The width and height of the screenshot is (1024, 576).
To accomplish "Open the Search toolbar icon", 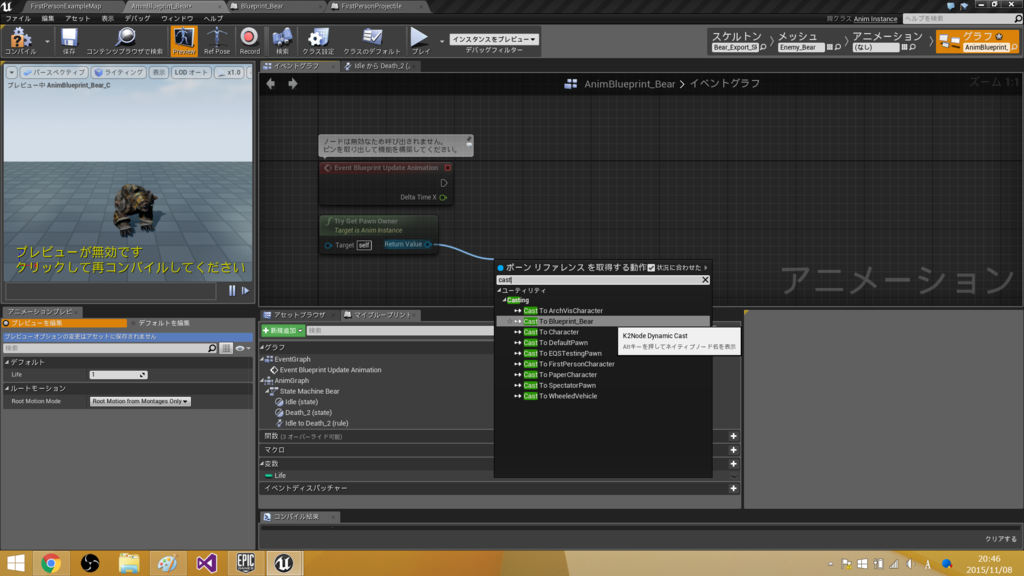I will click(282, 40).
